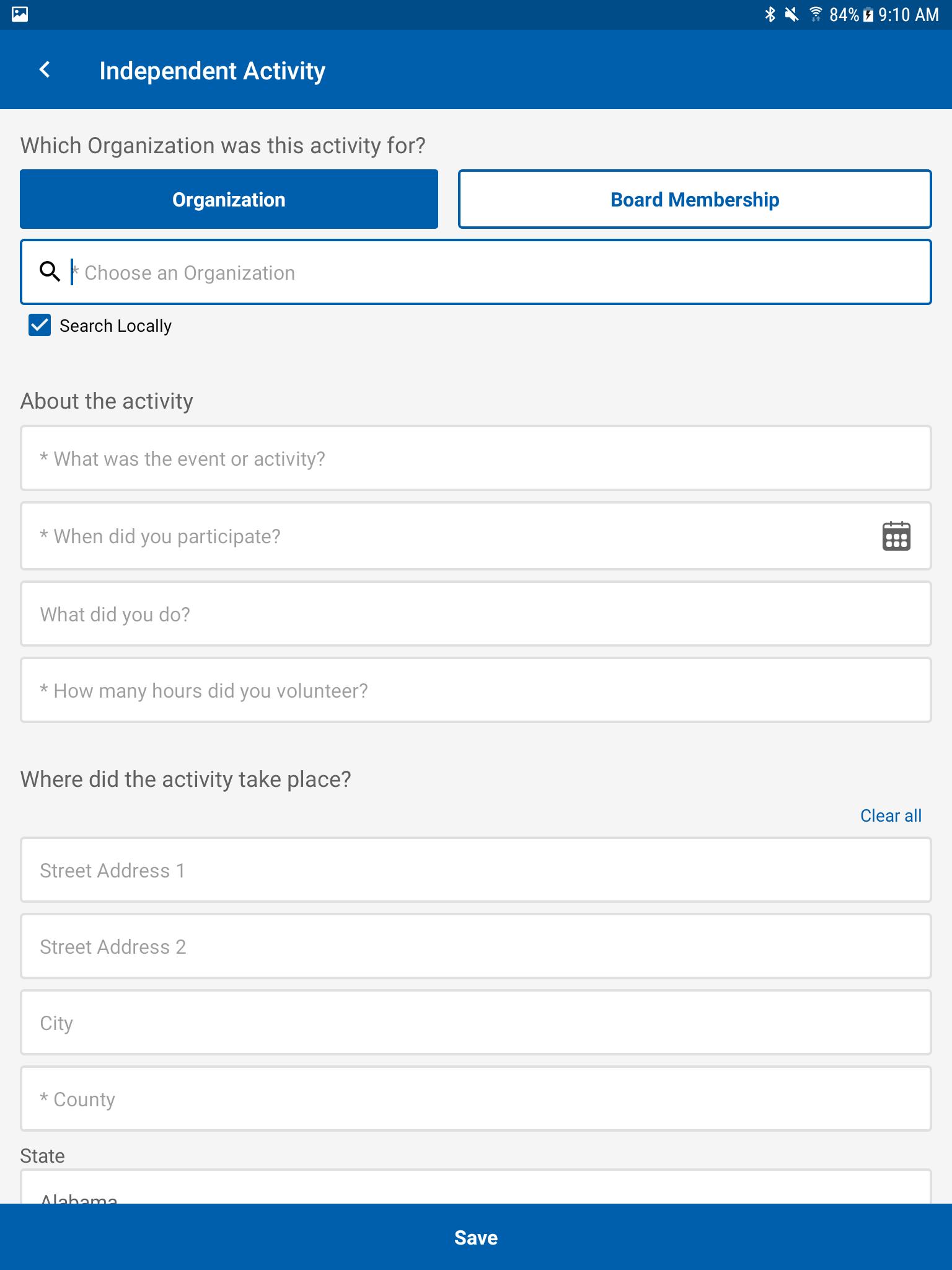The image size is (952, 1270).
Task: Click the event or activity field
Action: [x=476, y=458]
